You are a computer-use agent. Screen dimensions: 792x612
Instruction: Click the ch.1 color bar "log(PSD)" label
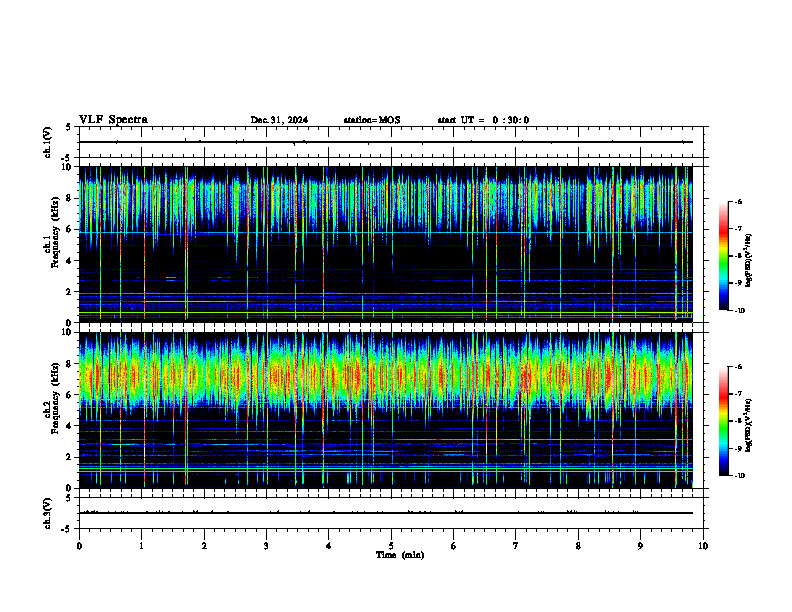click(x=749, y=260)
